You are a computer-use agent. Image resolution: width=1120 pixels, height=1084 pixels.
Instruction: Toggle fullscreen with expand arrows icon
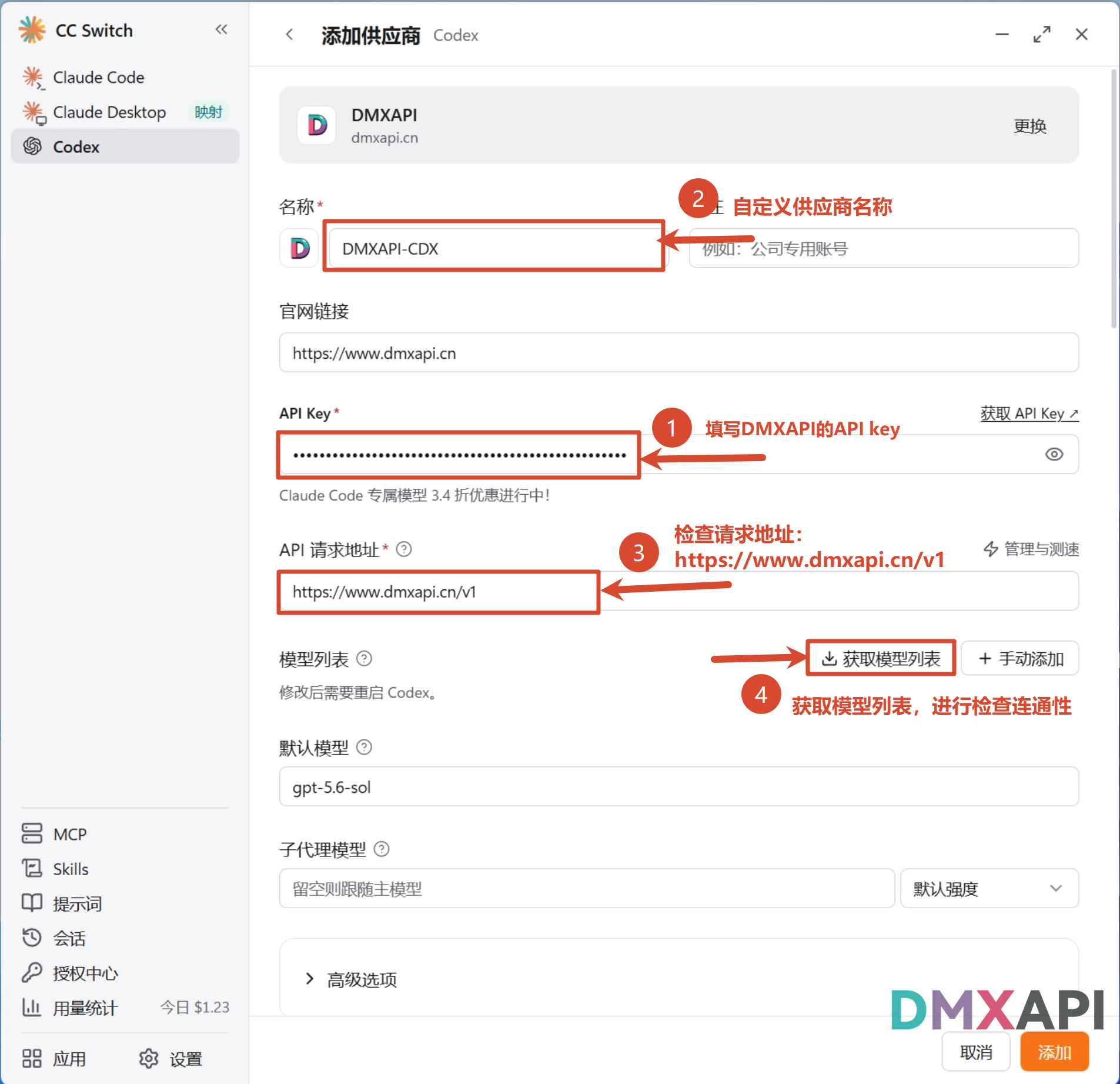[1042, 35]
